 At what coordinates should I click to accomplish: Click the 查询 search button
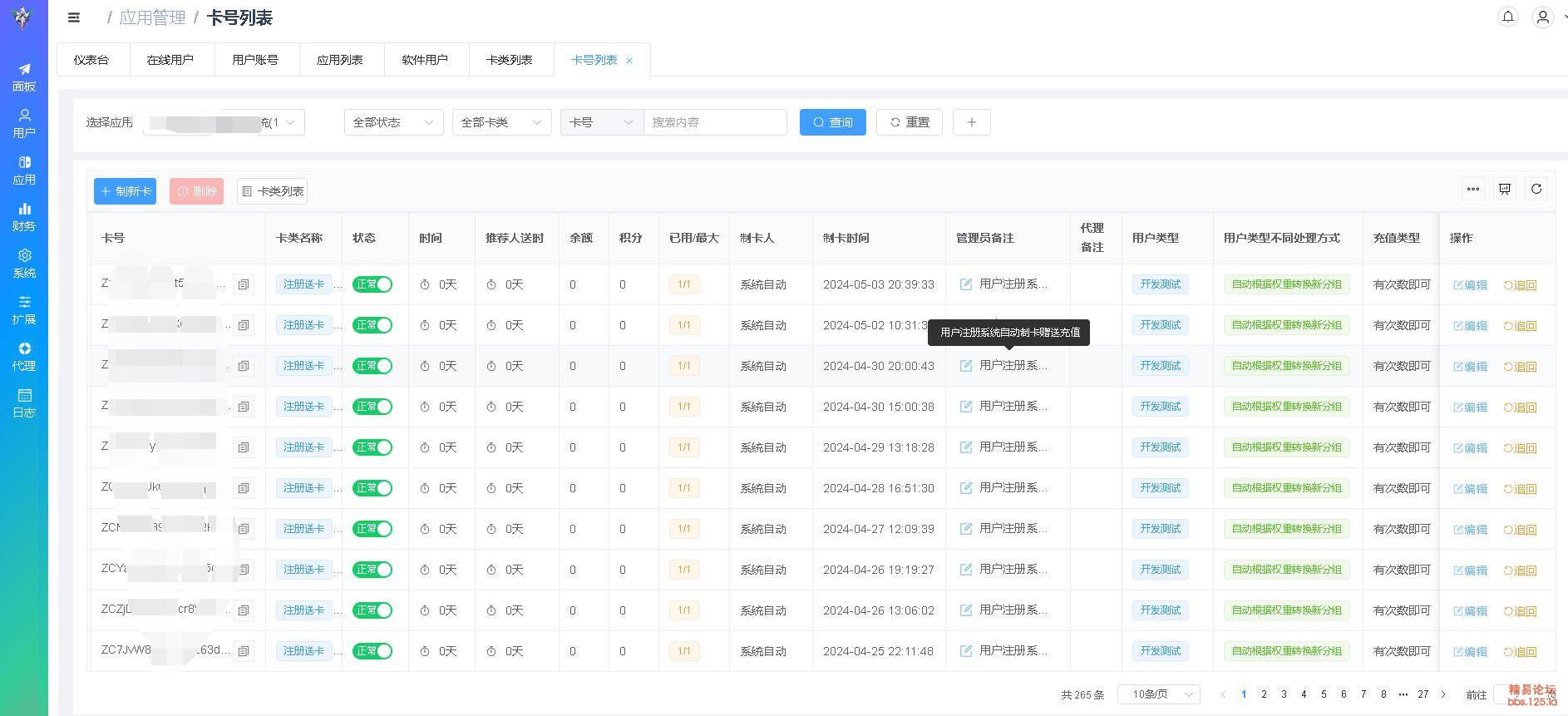coord(832,122)
